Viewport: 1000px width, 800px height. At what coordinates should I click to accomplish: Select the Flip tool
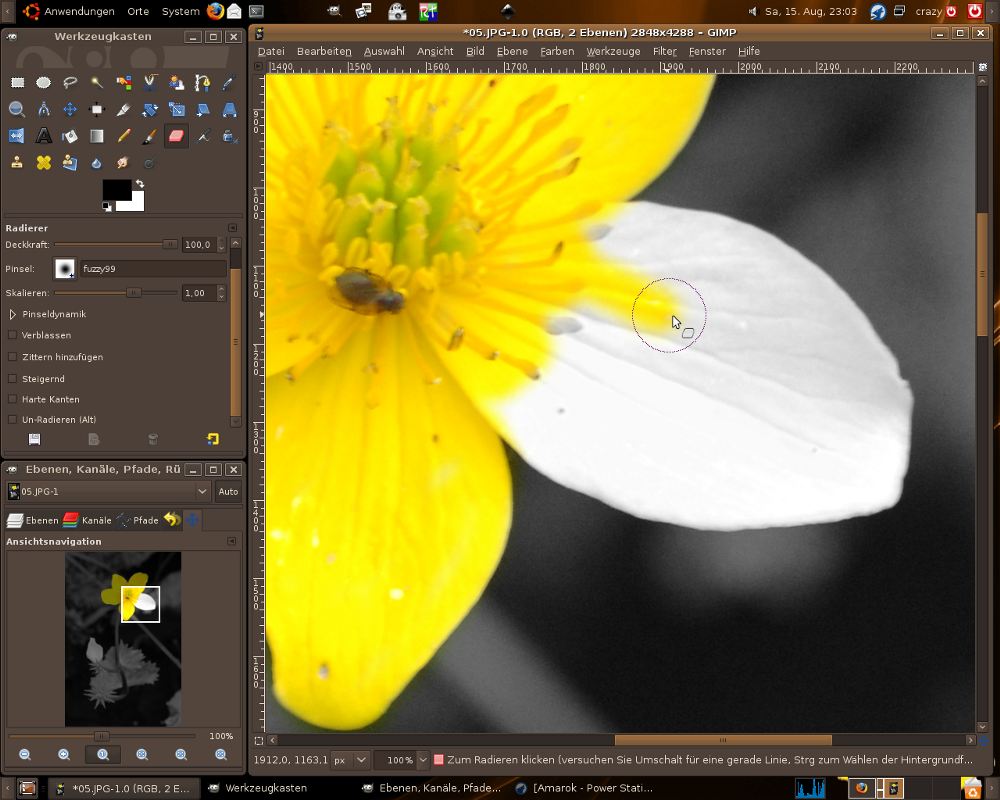tap(17, 136)
